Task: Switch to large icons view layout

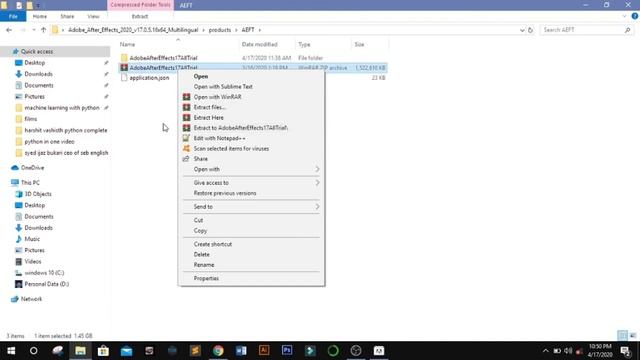Action: [x=633, y=336]
